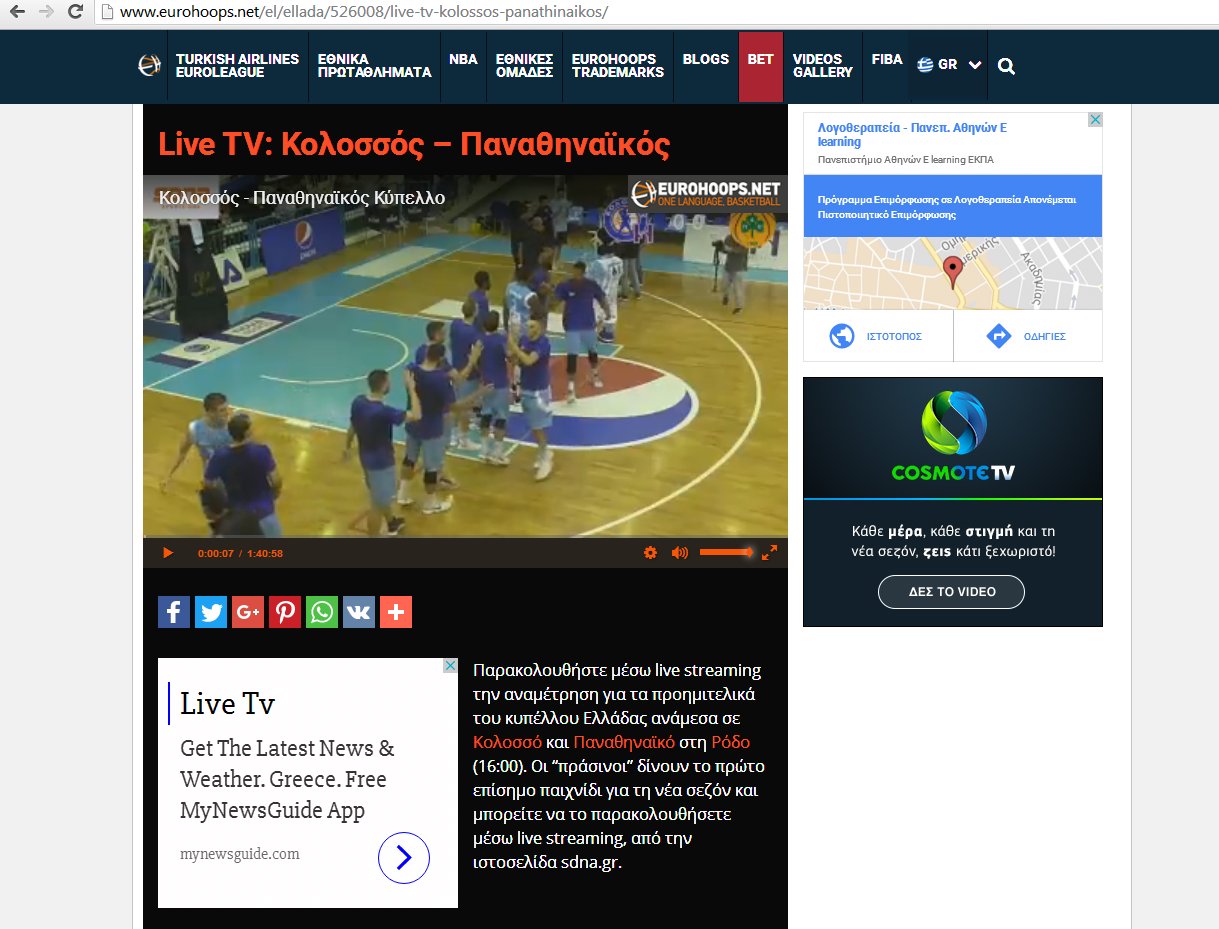This screenshot has width=1219, height=929.
Task: Open more share options plus icon
Action: click(396, 612)
